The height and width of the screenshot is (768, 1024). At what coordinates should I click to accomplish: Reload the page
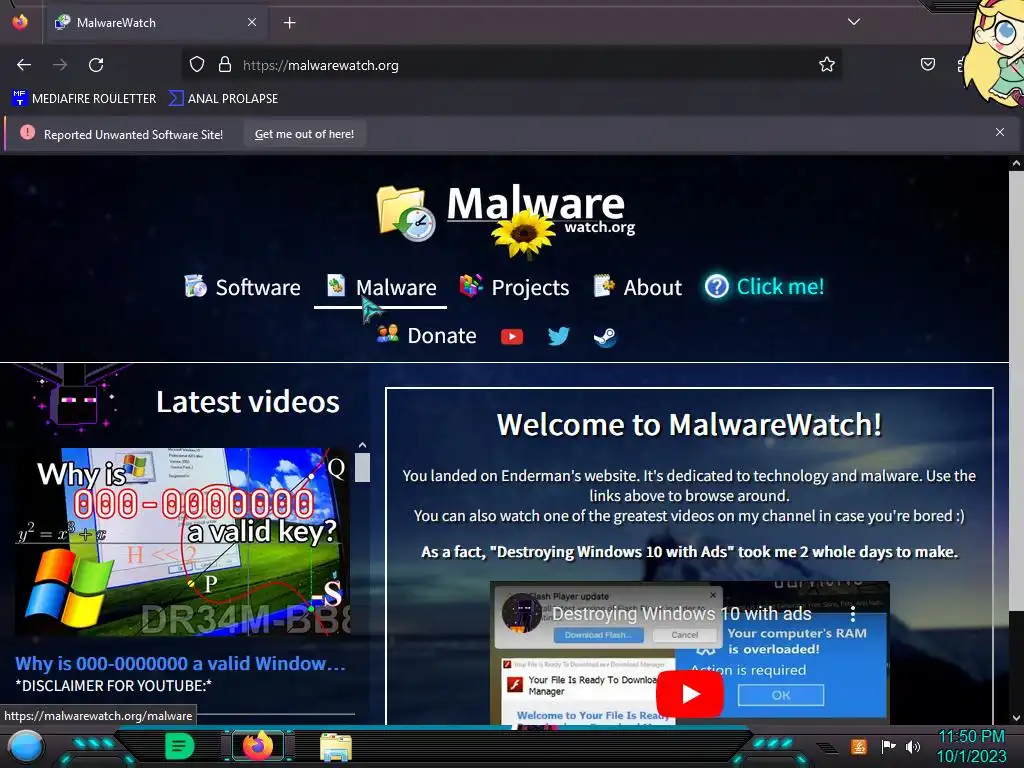coord(96,65)
